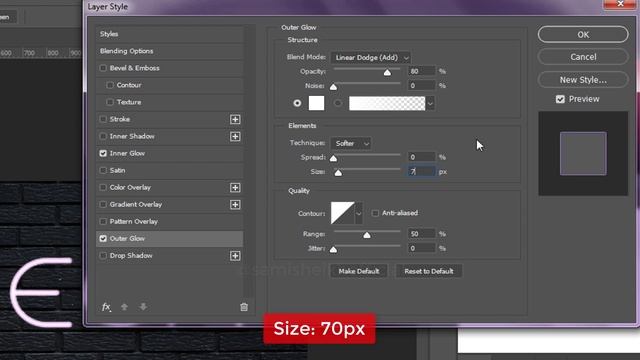The image size is (640, 360).
Task: Delete effect with the trash icon
Action: (x=244, y=307)
